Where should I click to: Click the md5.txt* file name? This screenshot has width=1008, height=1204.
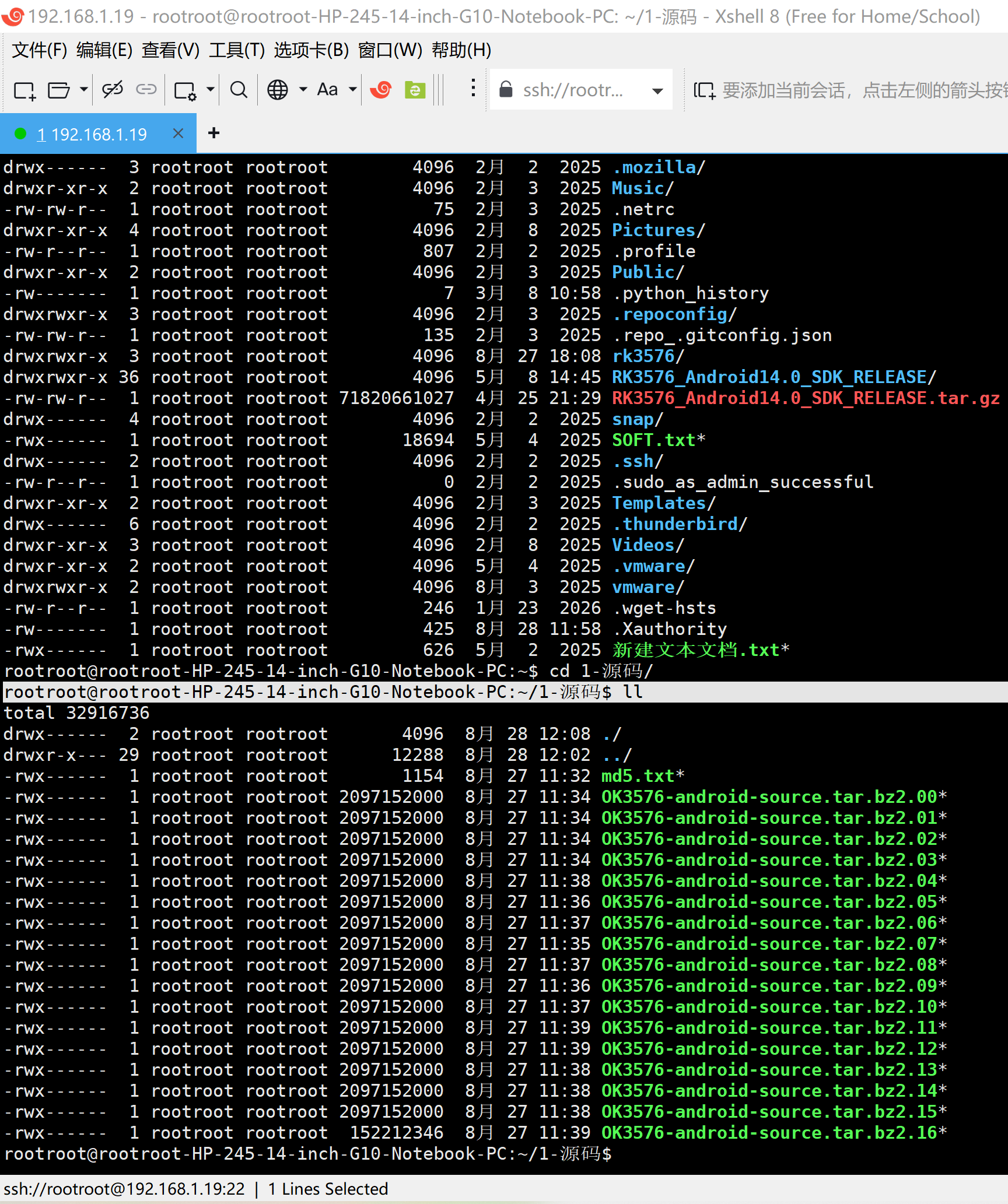[x=643, y=776]
